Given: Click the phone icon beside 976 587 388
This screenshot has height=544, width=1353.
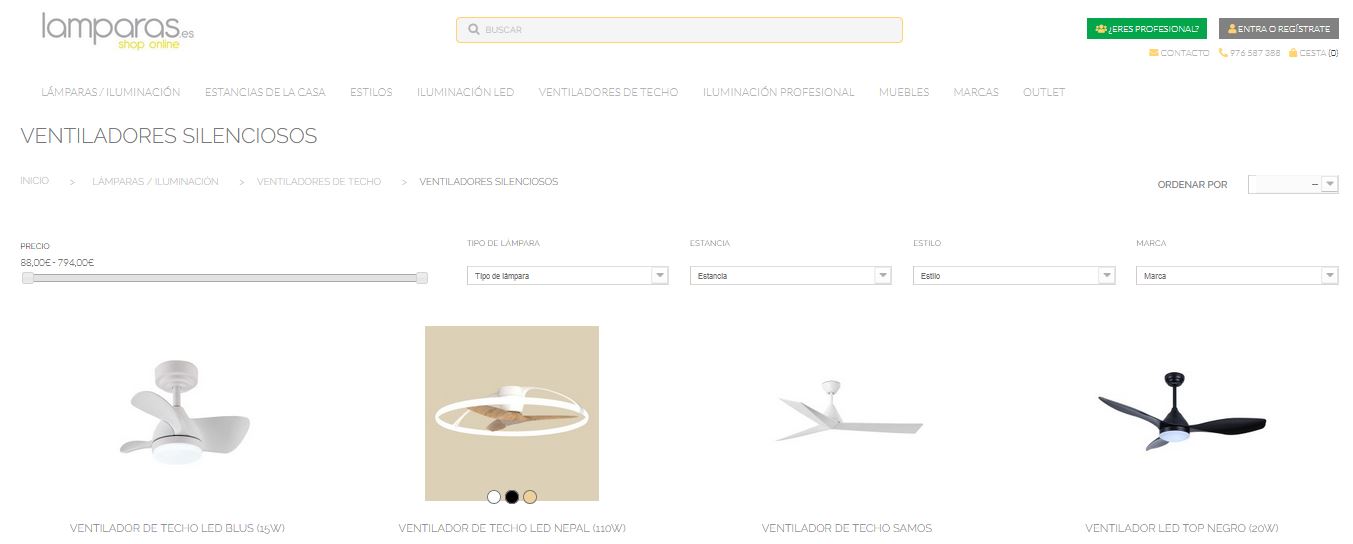Looking at the screenshot, I should pos(1223,53).
